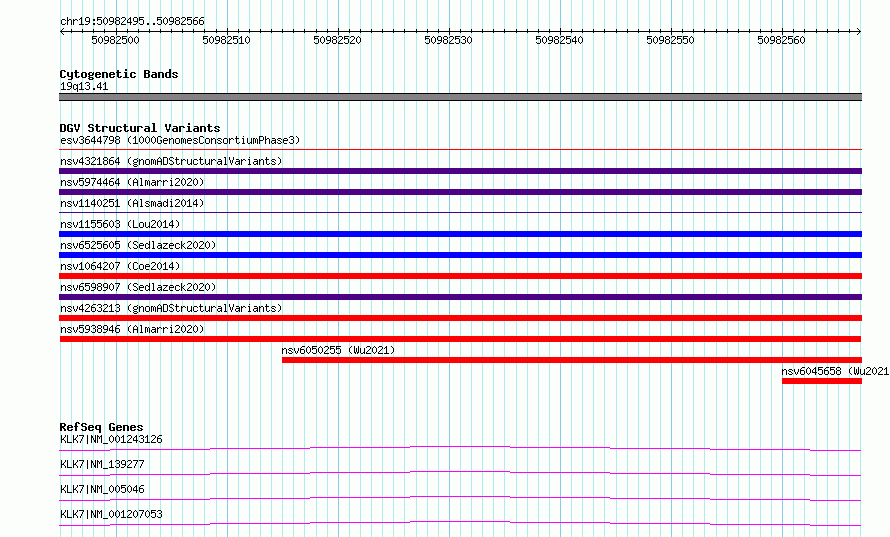
Task: Click red bar under nsv4263213
Action: 460,318
